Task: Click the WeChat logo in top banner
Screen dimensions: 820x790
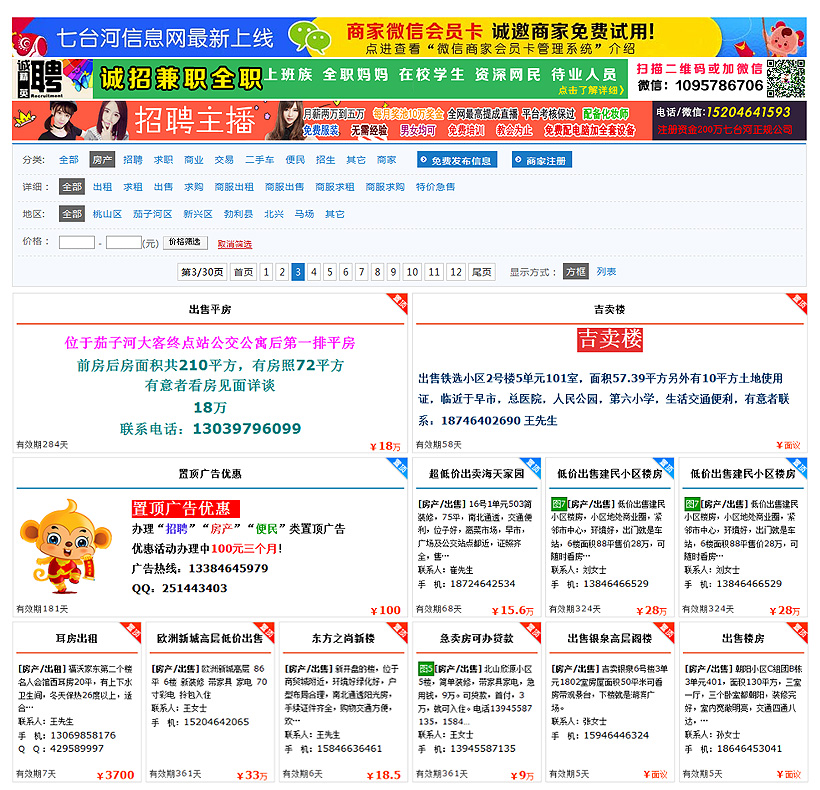Action: [309, 37]
